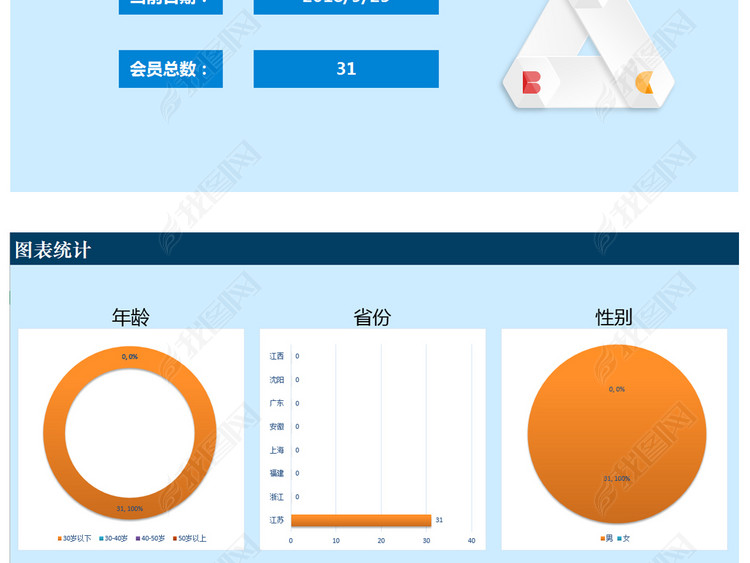Image resolution: width=750 pixels, height=563 pixels.
Task: Select the 江西 category label
Action: click(x=276, y=356)
